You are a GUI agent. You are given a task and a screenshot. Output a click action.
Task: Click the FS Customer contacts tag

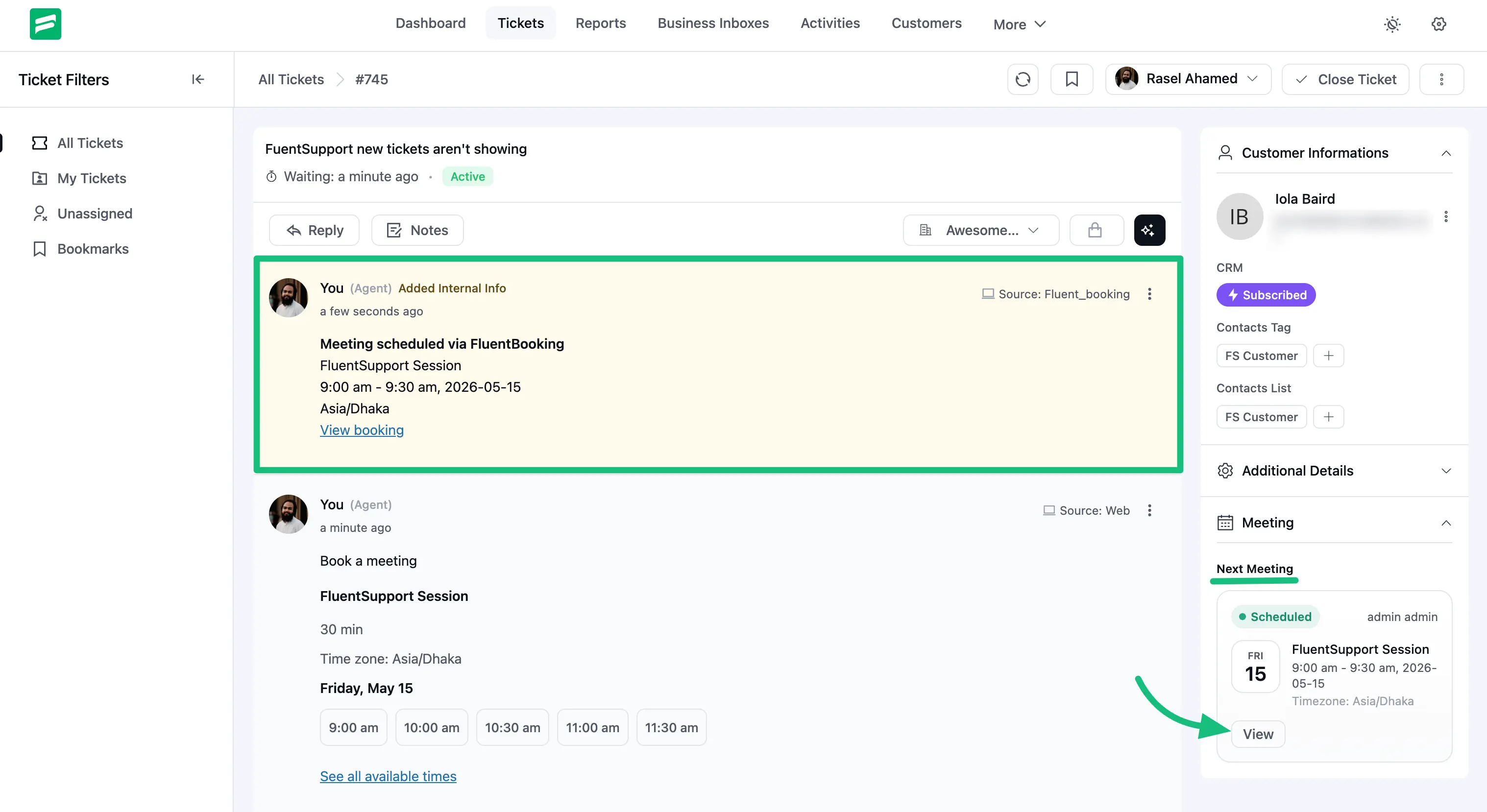(1261, 356)
